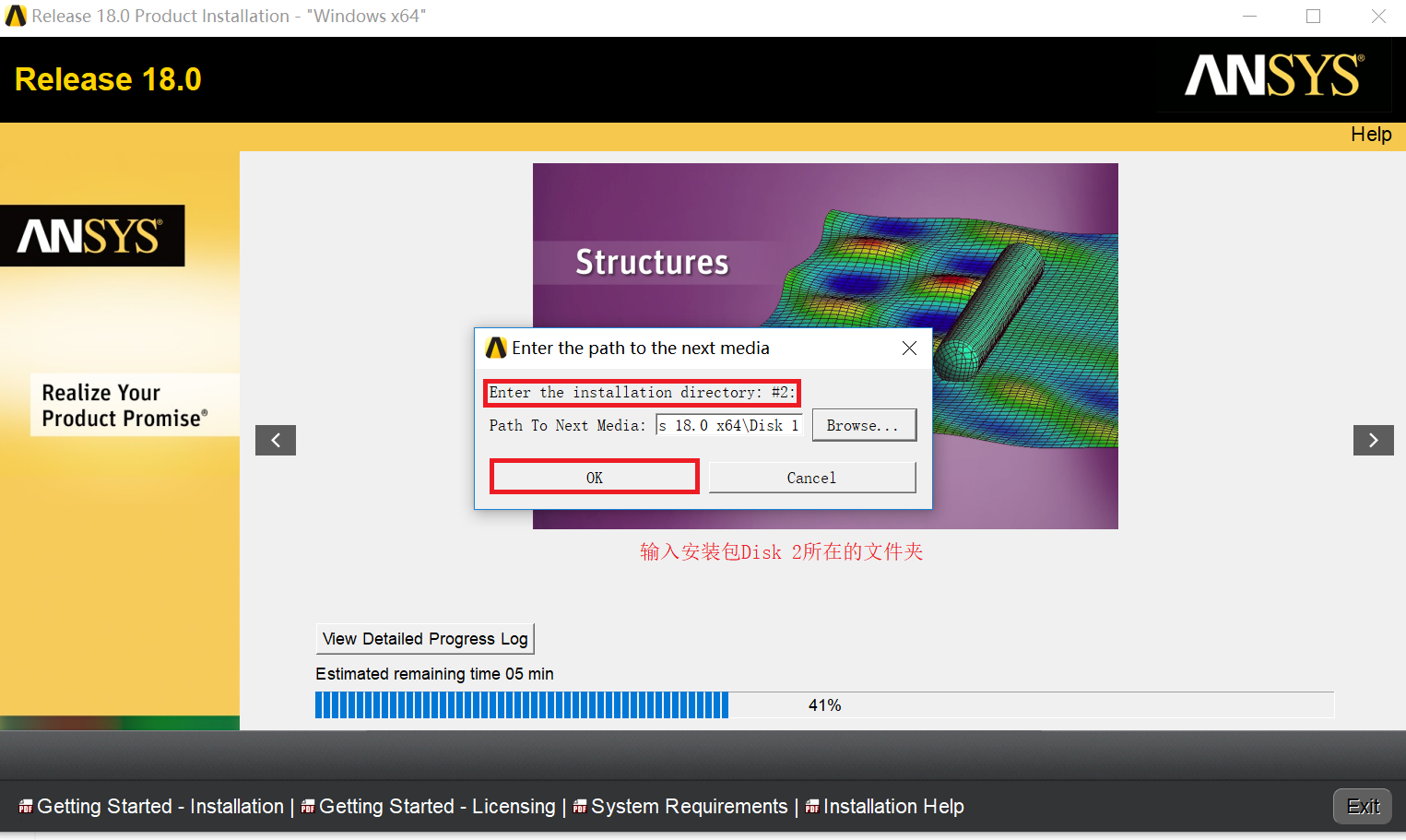Click 'Estimated remaining time 05 min' text

coord(434,674)
